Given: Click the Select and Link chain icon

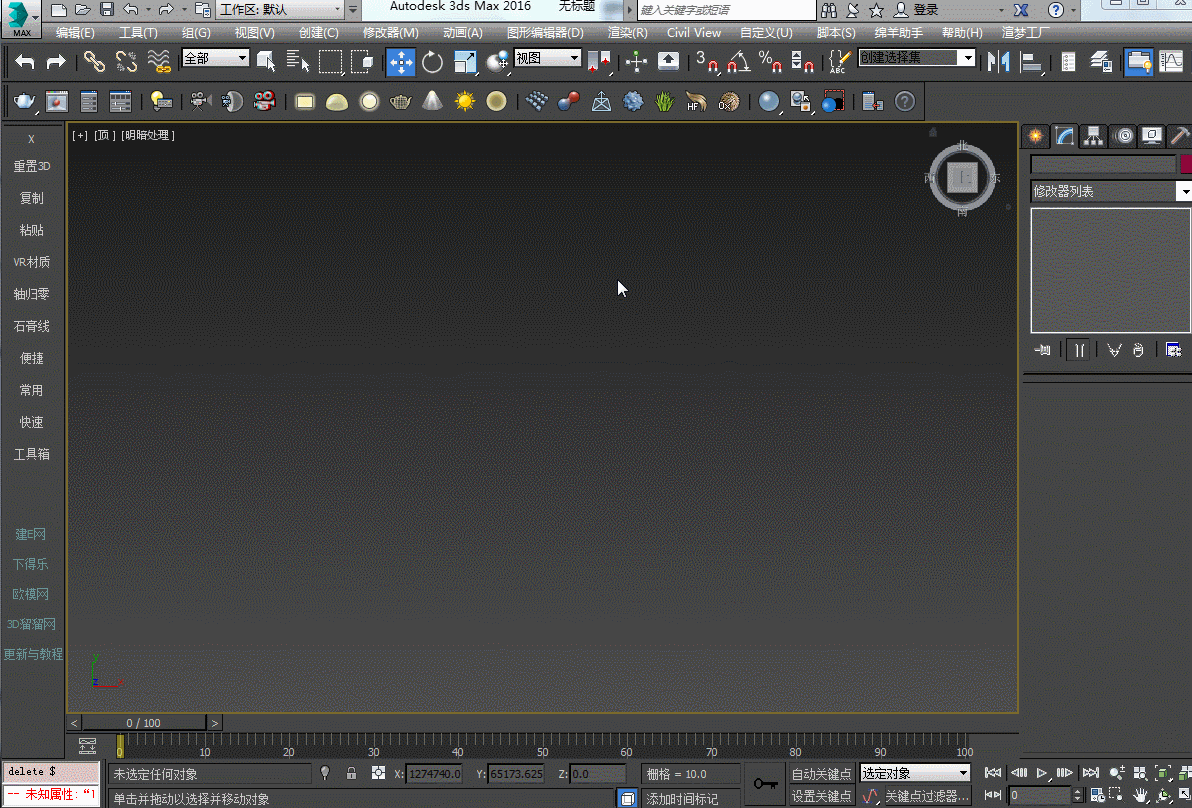Looking at the screenshot, I should tap(94, 62).
